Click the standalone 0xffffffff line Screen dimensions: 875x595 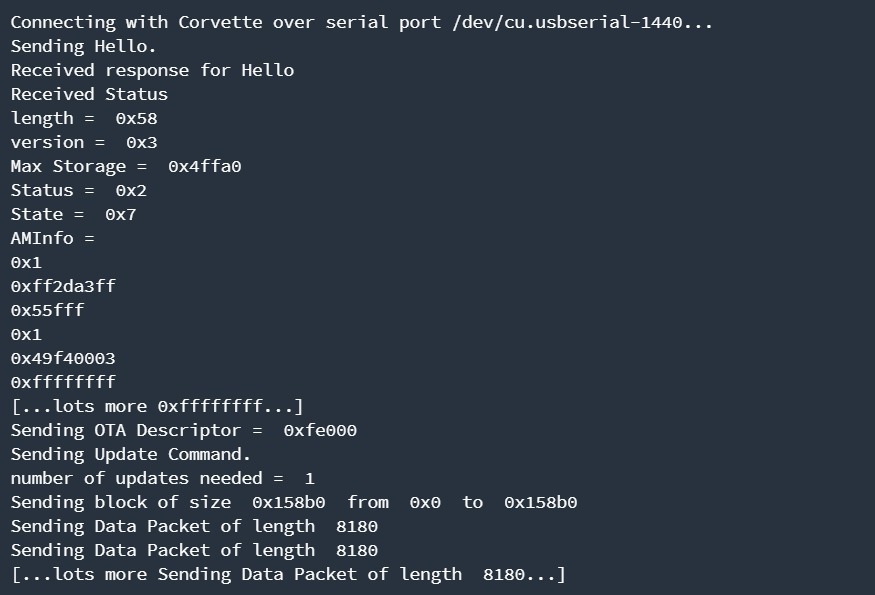[63, 383]
